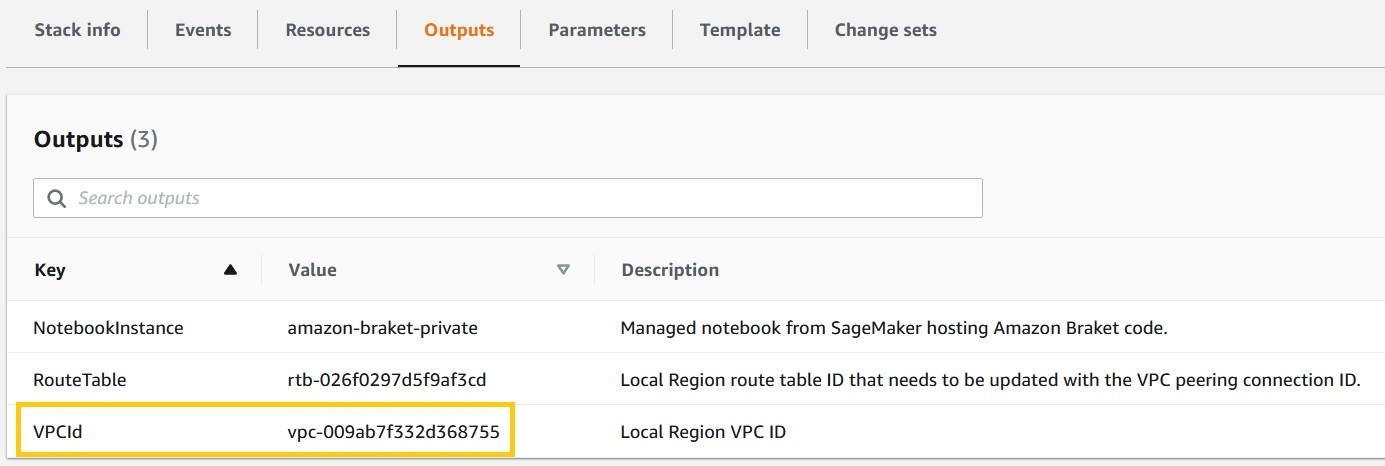Select the Outputs tab
This screenshot has width=1385, height=466.
pos(459,30)
